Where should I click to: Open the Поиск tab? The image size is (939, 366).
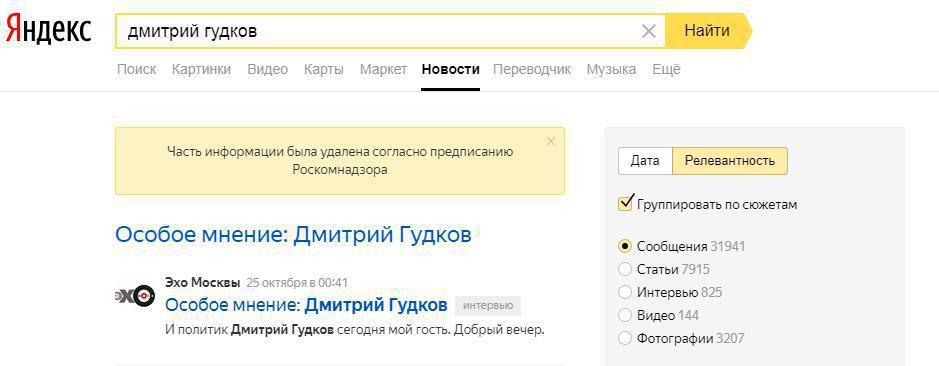(137, 69)
